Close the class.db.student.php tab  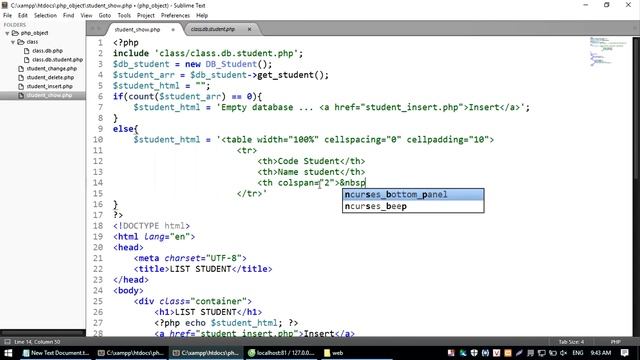tap(249, 29)
